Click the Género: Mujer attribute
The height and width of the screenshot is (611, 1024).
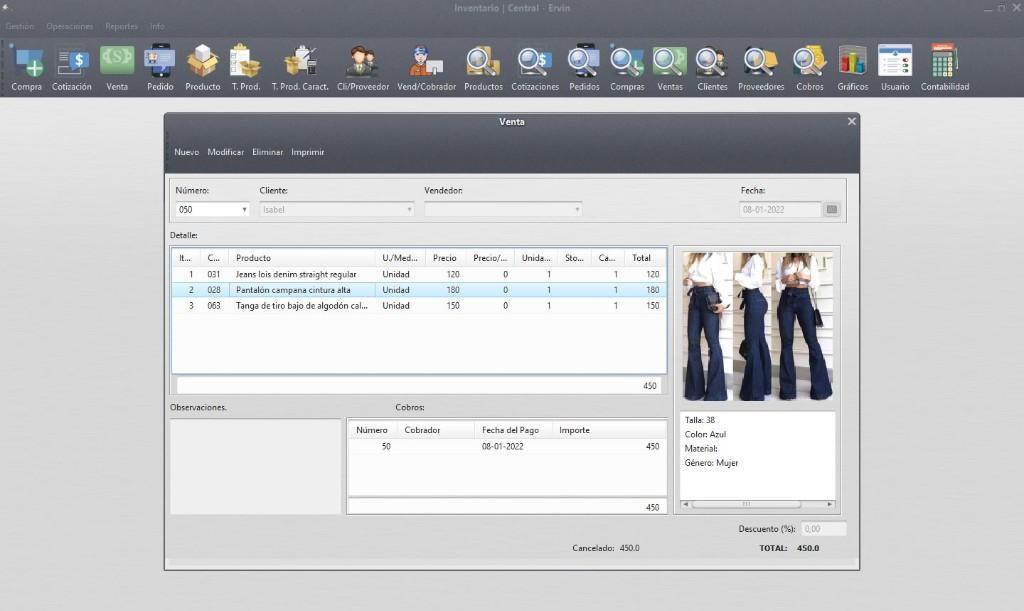click(711, 463)
